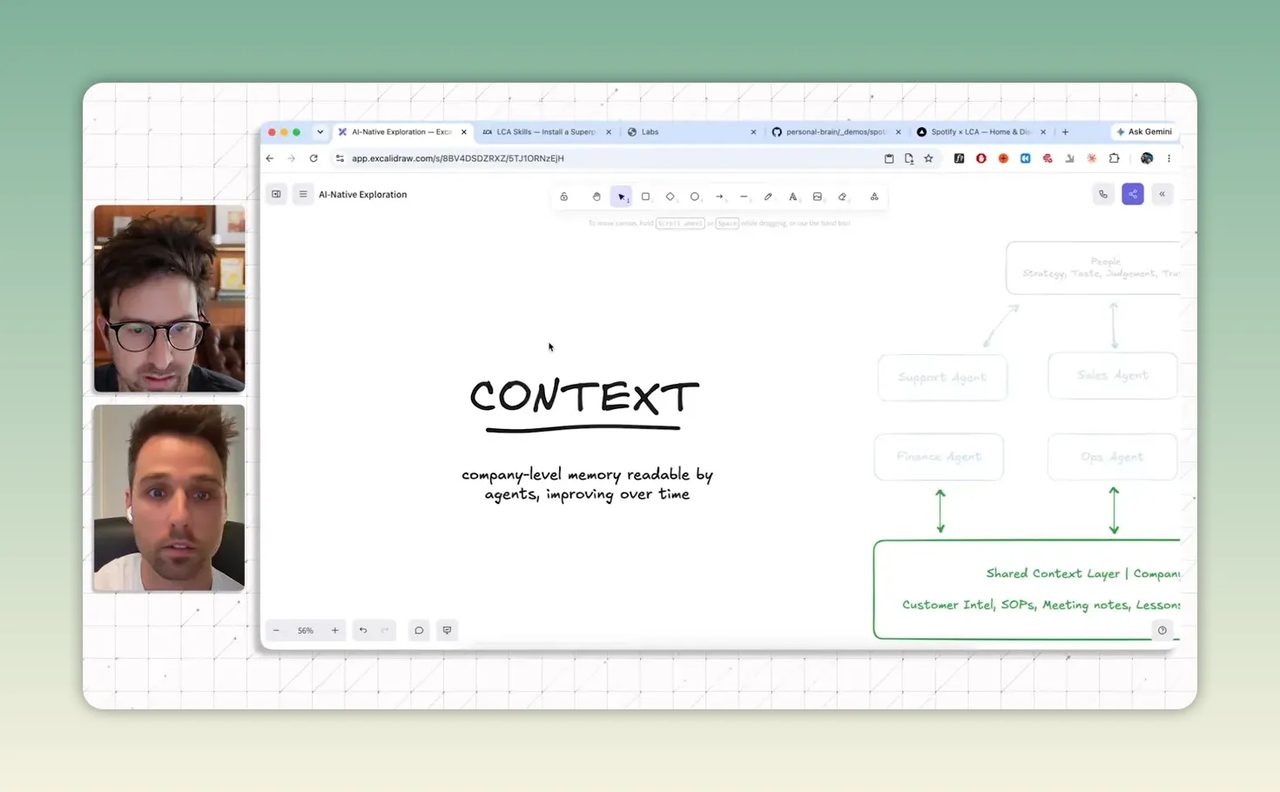Reset zoom by clicking 56%
The width and height of the screenshot is (1280, 792).
[305, 630]
